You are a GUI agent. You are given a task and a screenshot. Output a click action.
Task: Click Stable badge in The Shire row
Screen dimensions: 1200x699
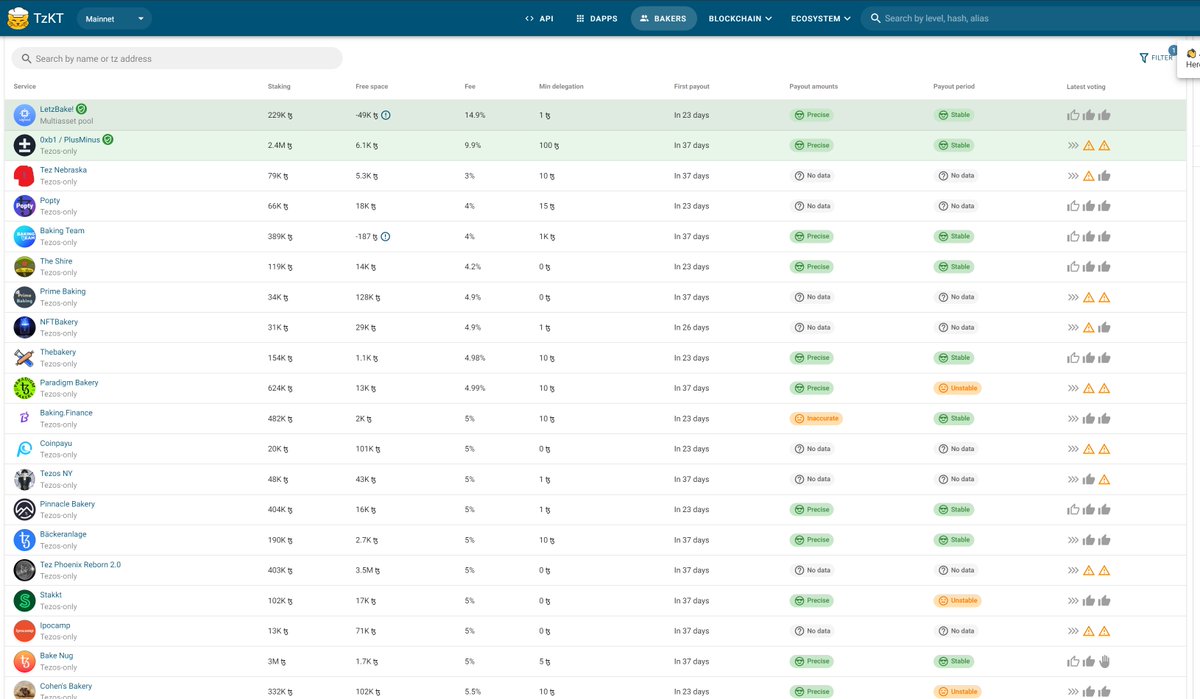pyautogui.click(x=954, y=267)
